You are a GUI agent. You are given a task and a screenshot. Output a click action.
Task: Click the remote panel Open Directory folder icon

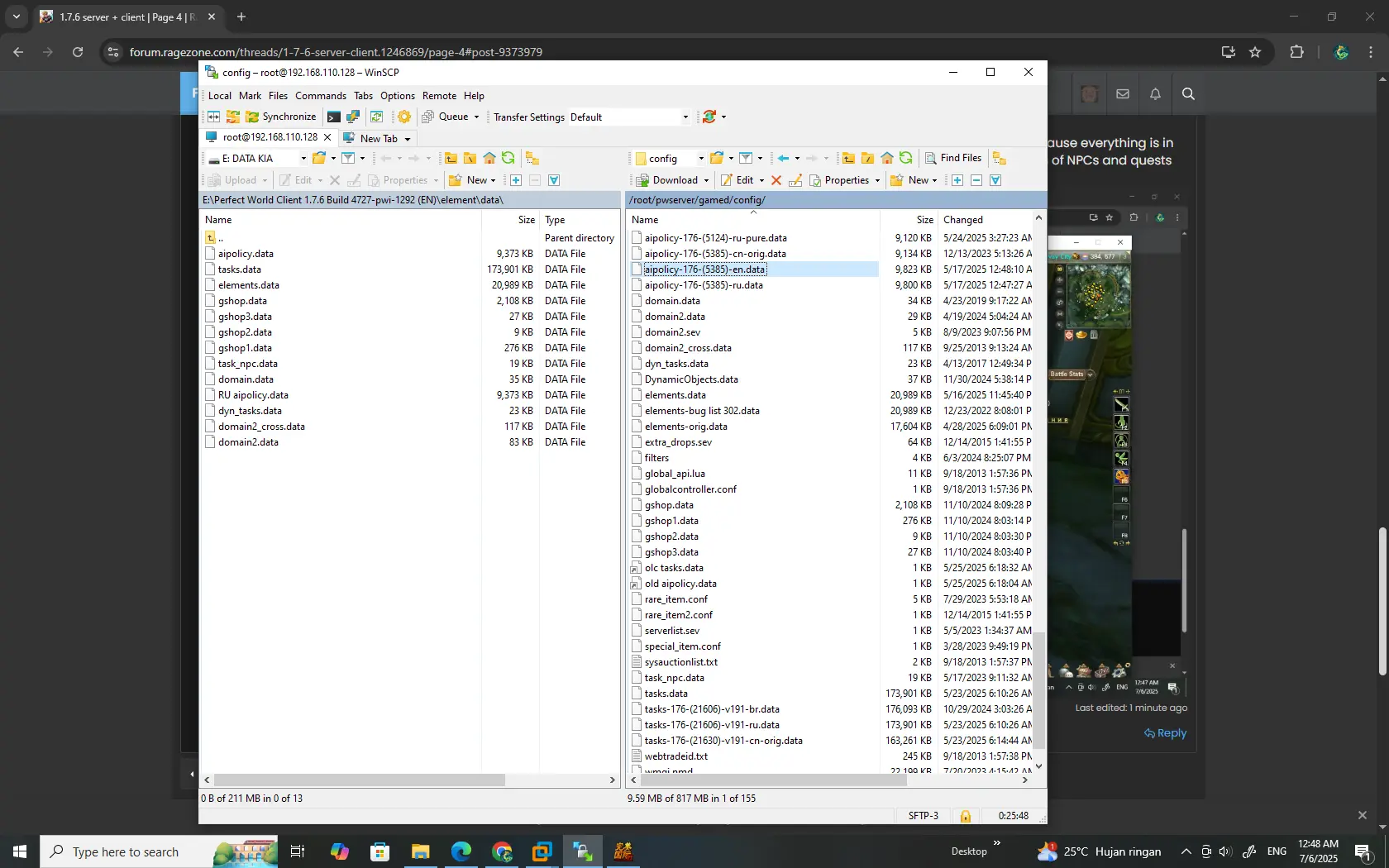point(717,158)
